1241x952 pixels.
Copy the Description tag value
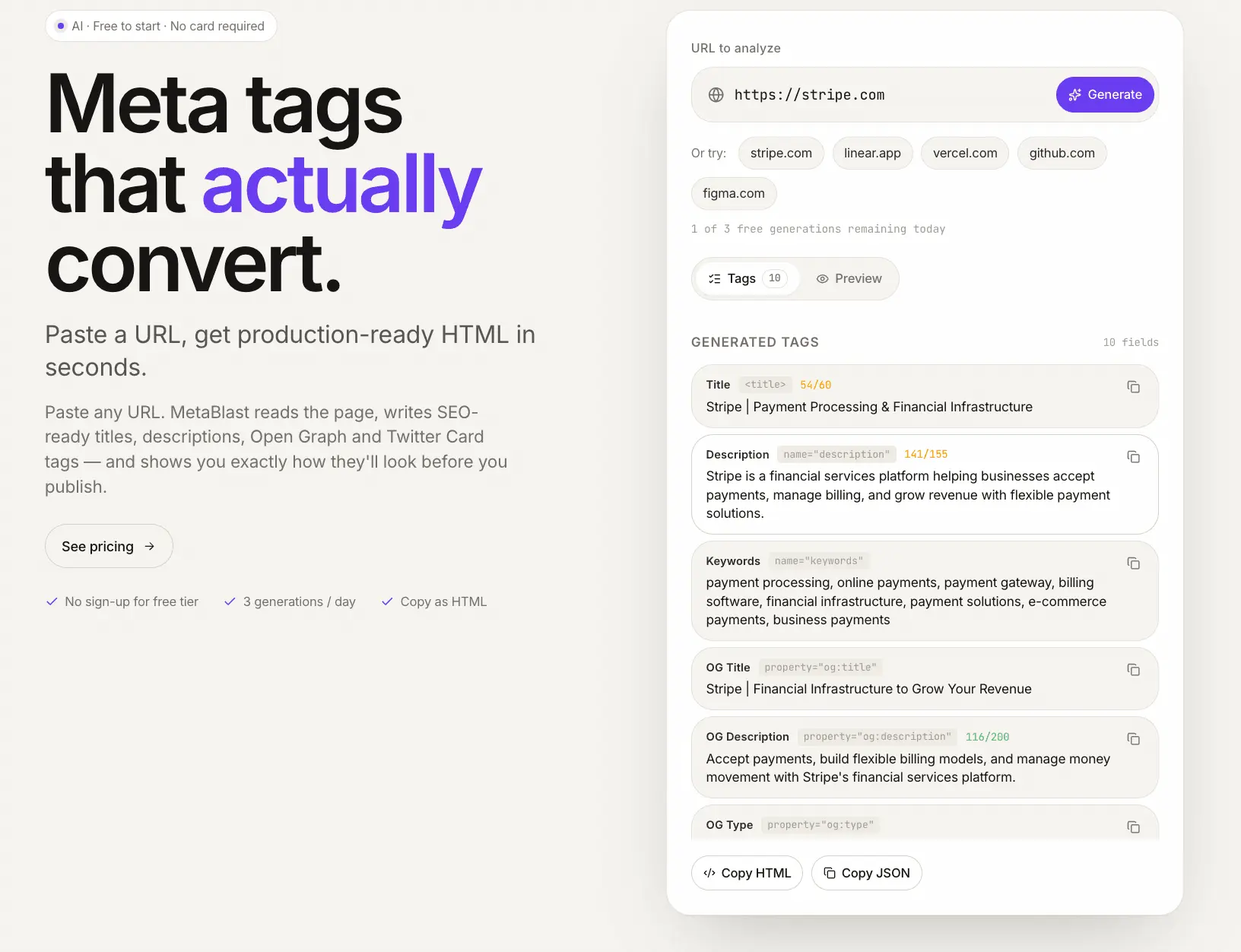click(1133, 457)
